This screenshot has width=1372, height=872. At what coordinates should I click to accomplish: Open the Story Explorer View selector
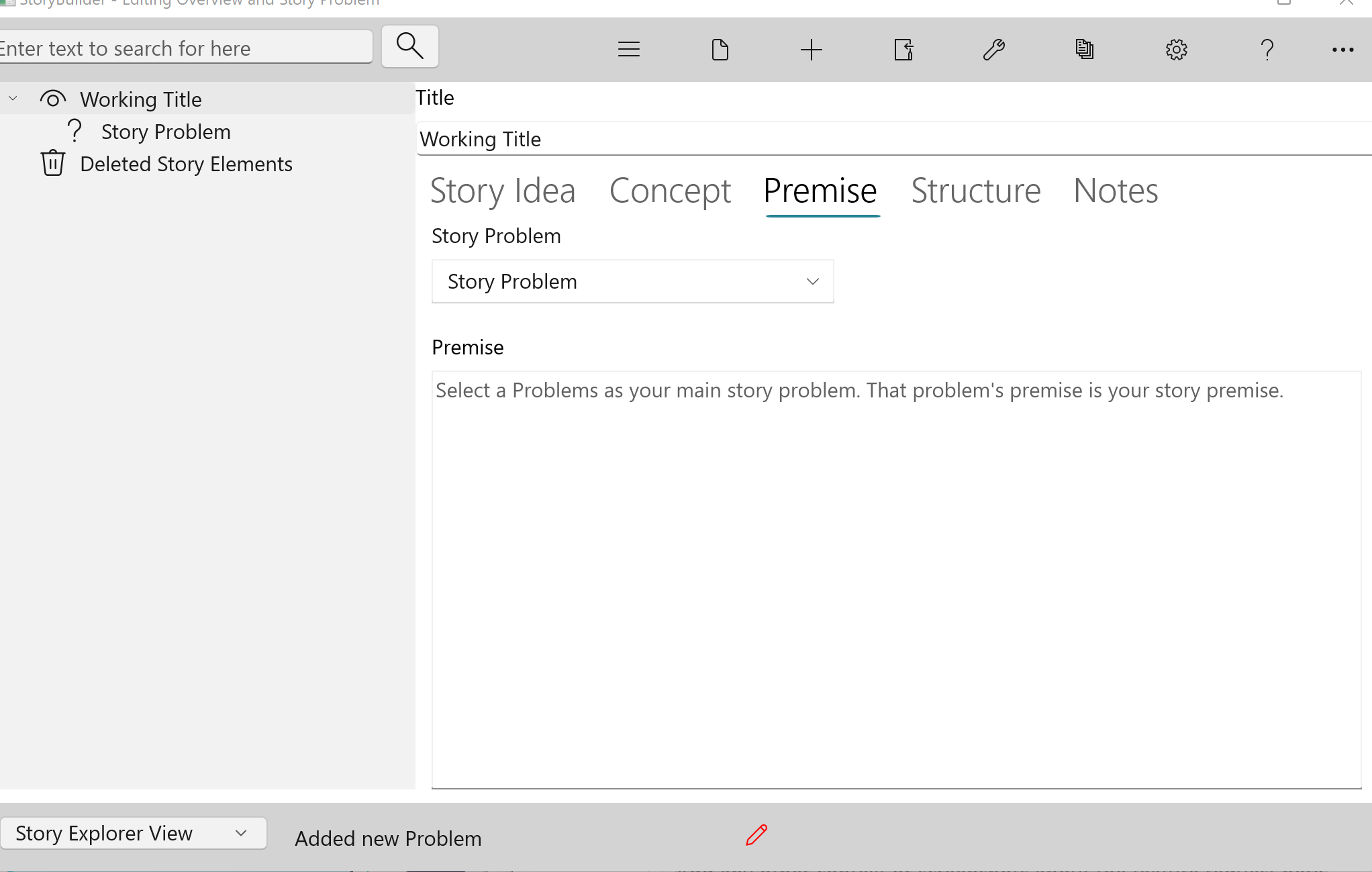pos(134,833)
